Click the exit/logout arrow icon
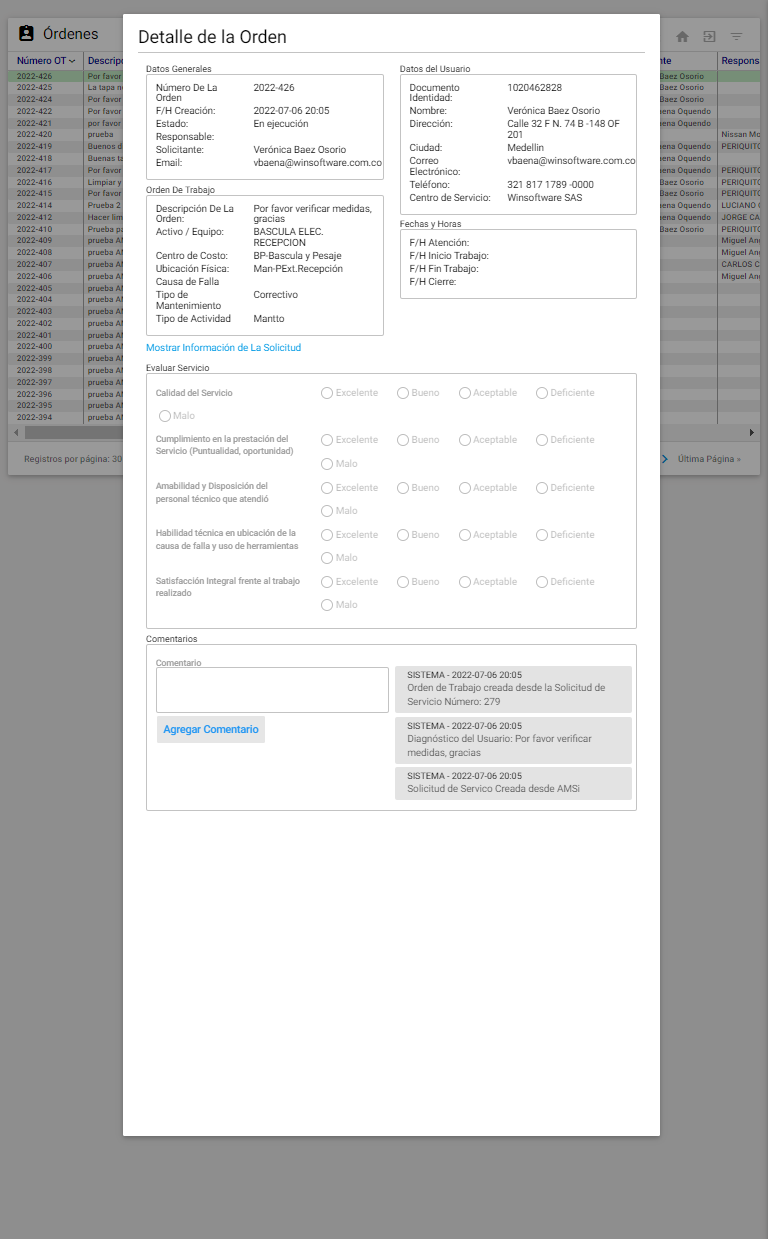 pyautogui.click(x=709, y=36)
